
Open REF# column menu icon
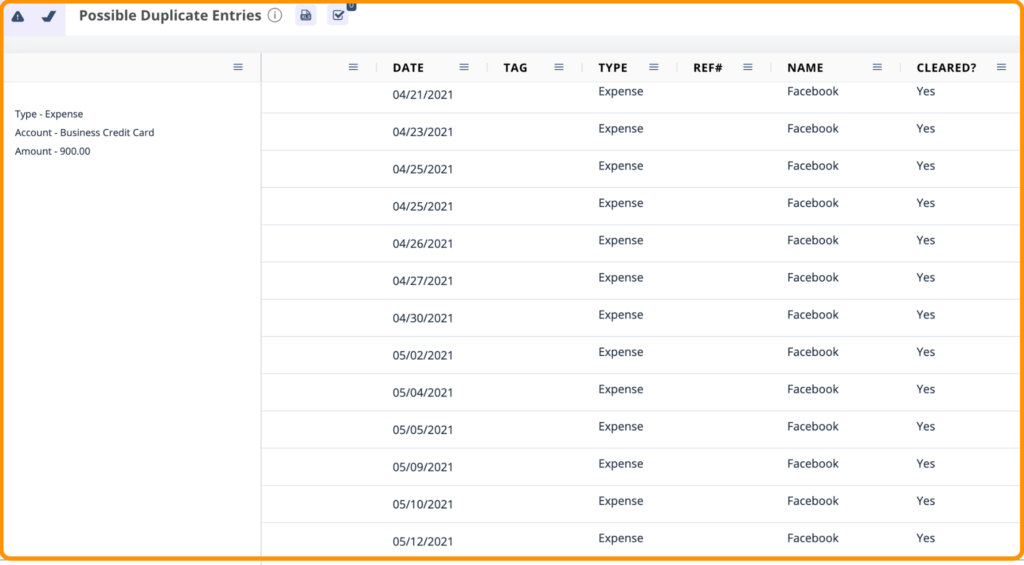[748, 67]
